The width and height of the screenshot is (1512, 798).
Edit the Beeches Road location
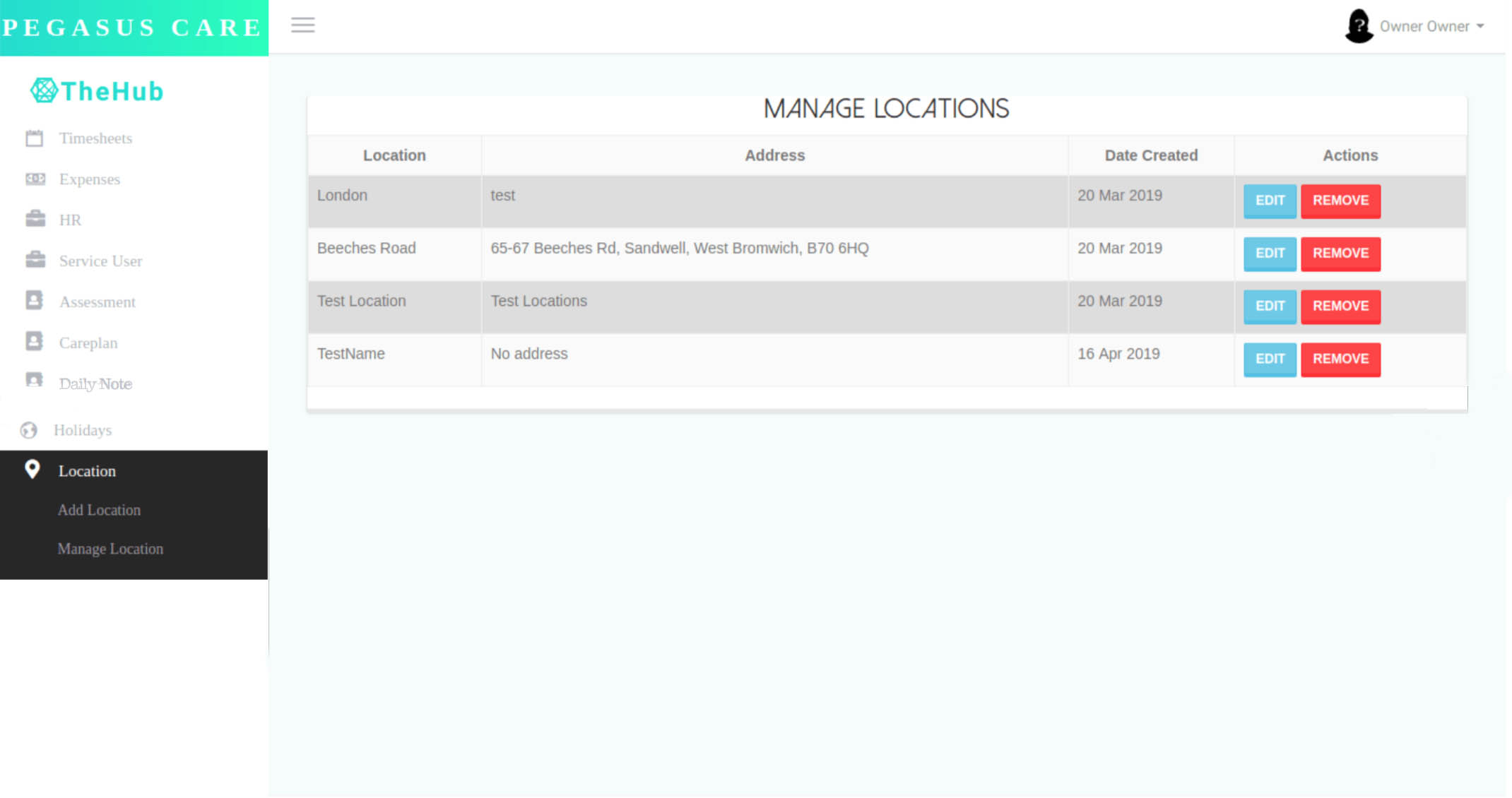(x=1269, y=254)
